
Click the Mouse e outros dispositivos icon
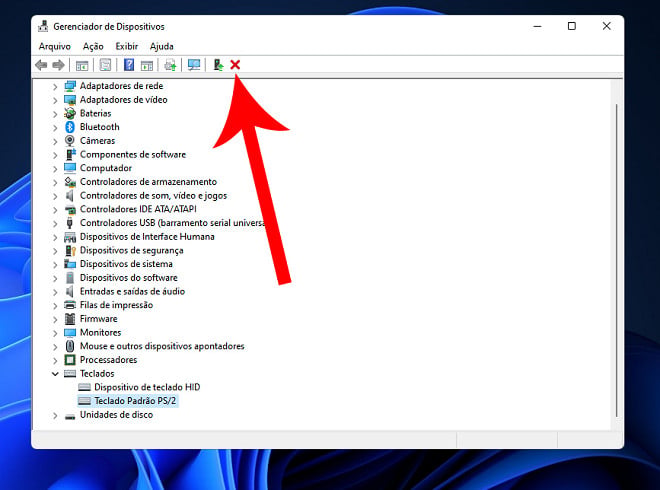click(x=70, y=346)
